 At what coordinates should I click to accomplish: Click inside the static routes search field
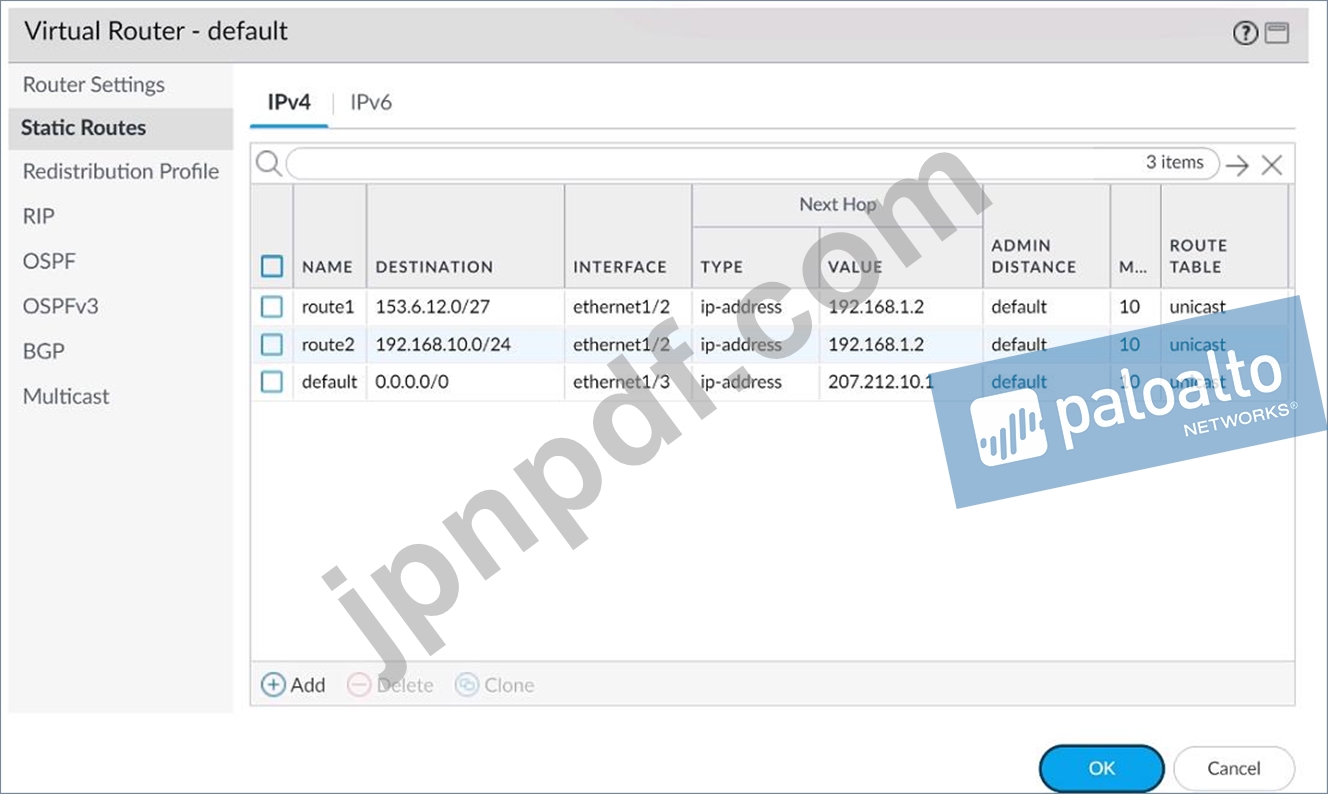pos(700,164)
